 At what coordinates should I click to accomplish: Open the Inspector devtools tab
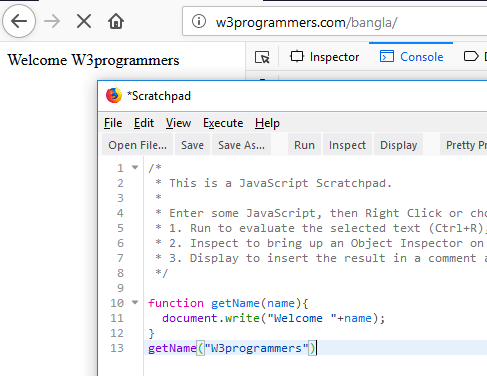(324, 57)
